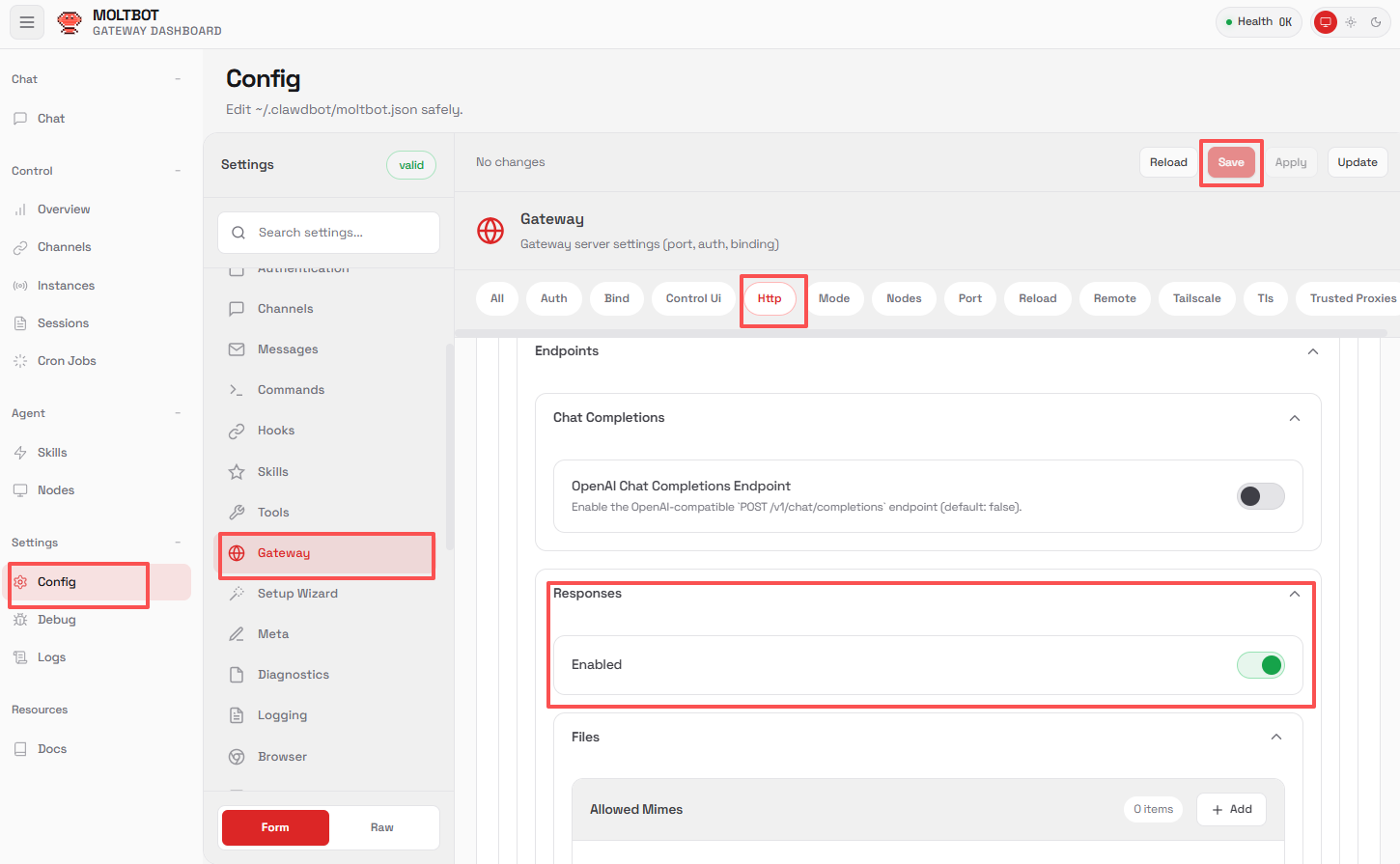Go to Channels in Control section

[x=96, y=247]
